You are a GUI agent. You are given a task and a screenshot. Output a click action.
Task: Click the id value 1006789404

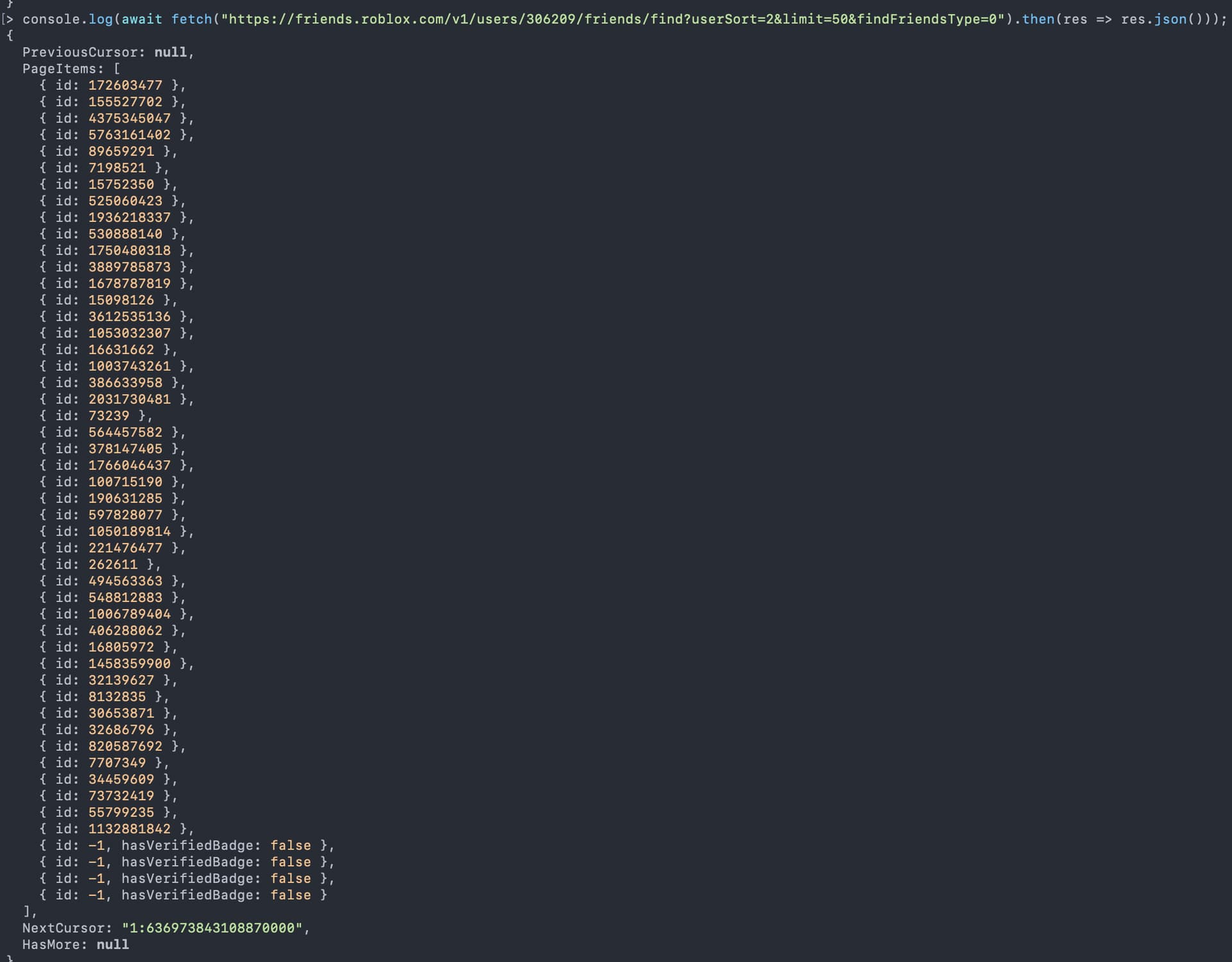pos(130,614)
